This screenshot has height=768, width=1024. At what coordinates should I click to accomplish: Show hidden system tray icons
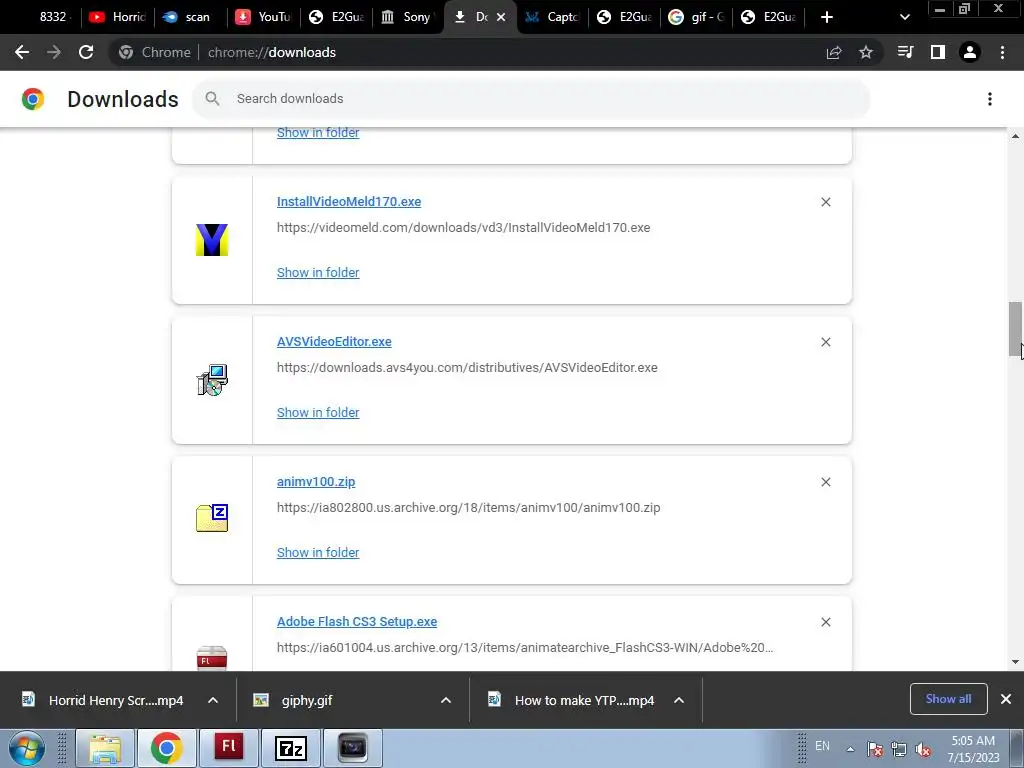coord(850,749)
